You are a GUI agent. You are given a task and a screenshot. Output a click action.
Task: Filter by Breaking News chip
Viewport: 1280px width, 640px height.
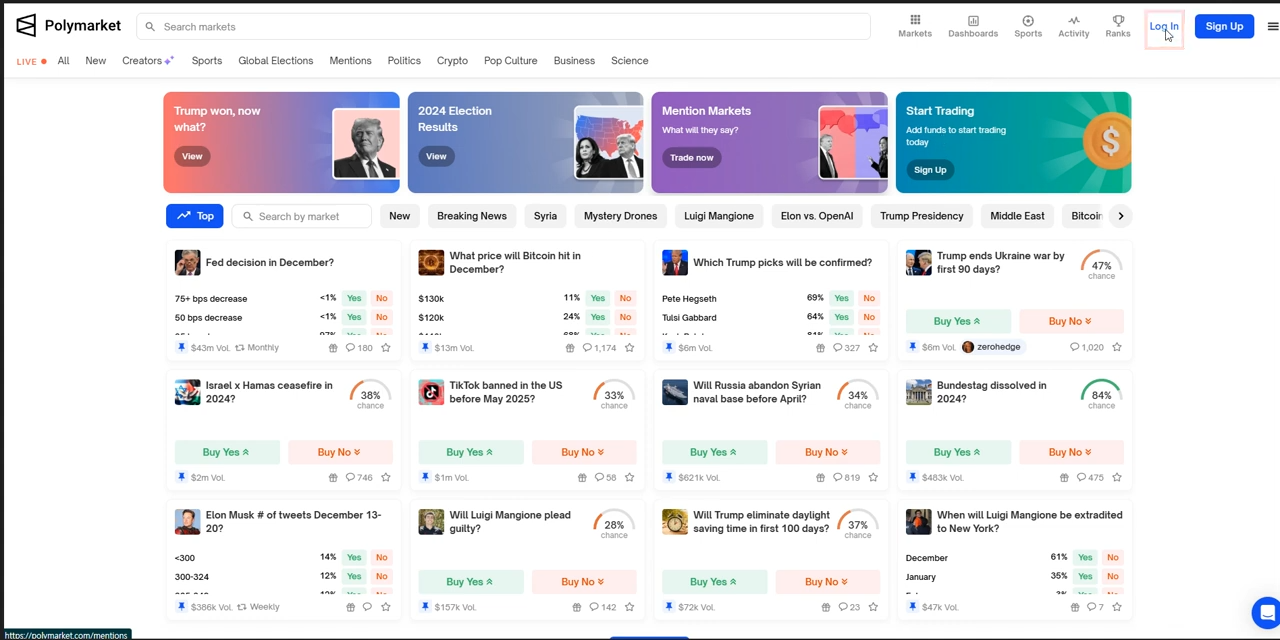pos(472,216)
